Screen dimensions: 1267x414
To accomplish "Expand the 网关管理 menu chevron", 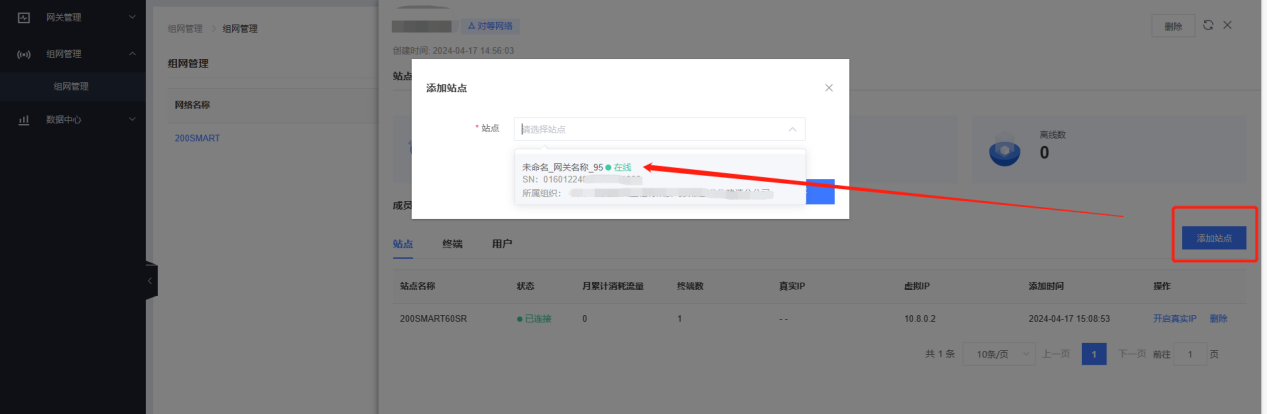I will click(132, 17).
